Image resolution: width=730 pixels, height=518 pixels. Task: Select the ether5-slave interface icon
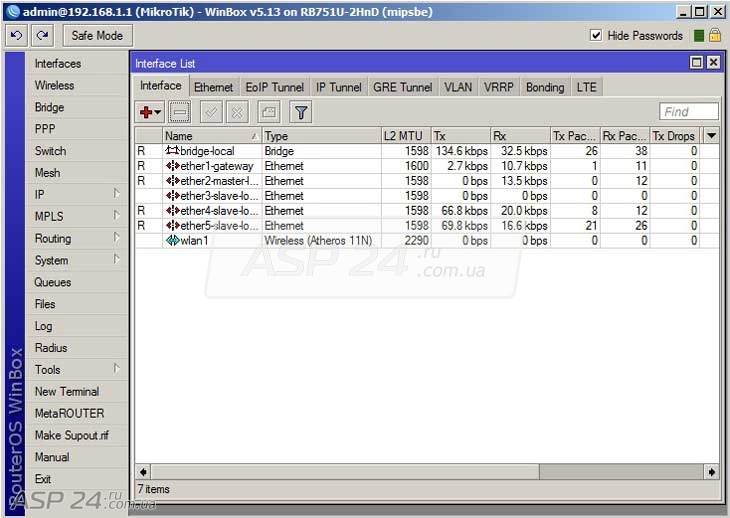click(172, 225)
